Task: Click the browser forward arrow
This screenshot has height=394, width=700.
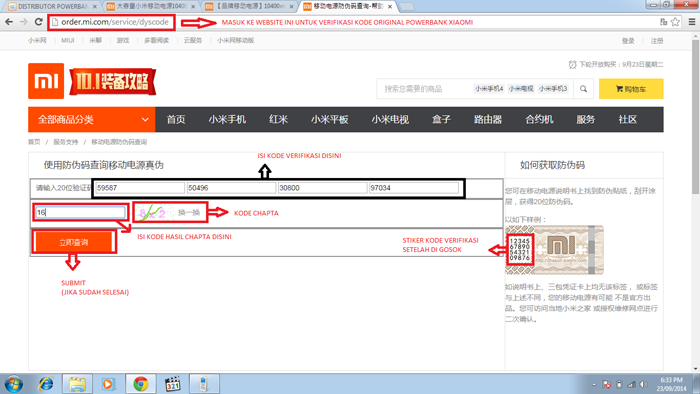Action: coord(24,22)
